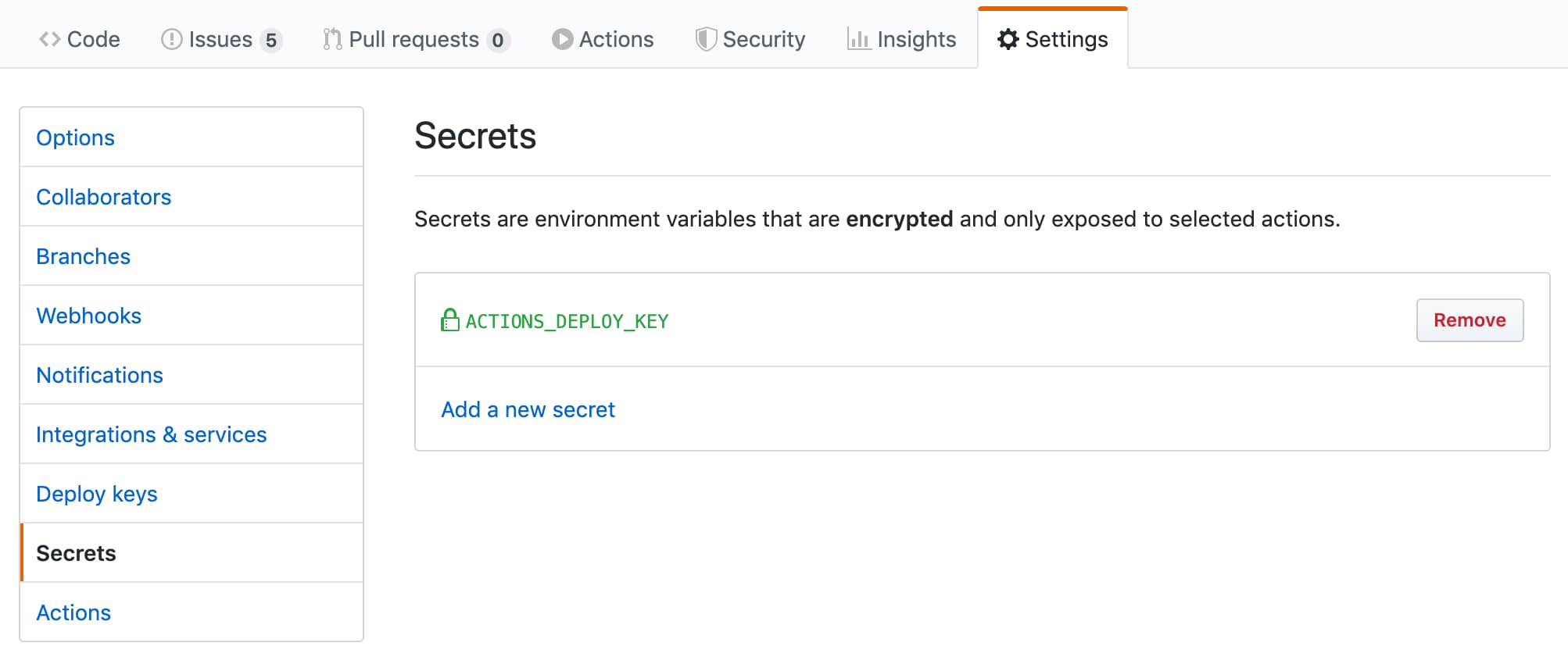This screenshot has height=650, width=1568.
Task: Click the Actions play circle icon
Action: (562, 39)
